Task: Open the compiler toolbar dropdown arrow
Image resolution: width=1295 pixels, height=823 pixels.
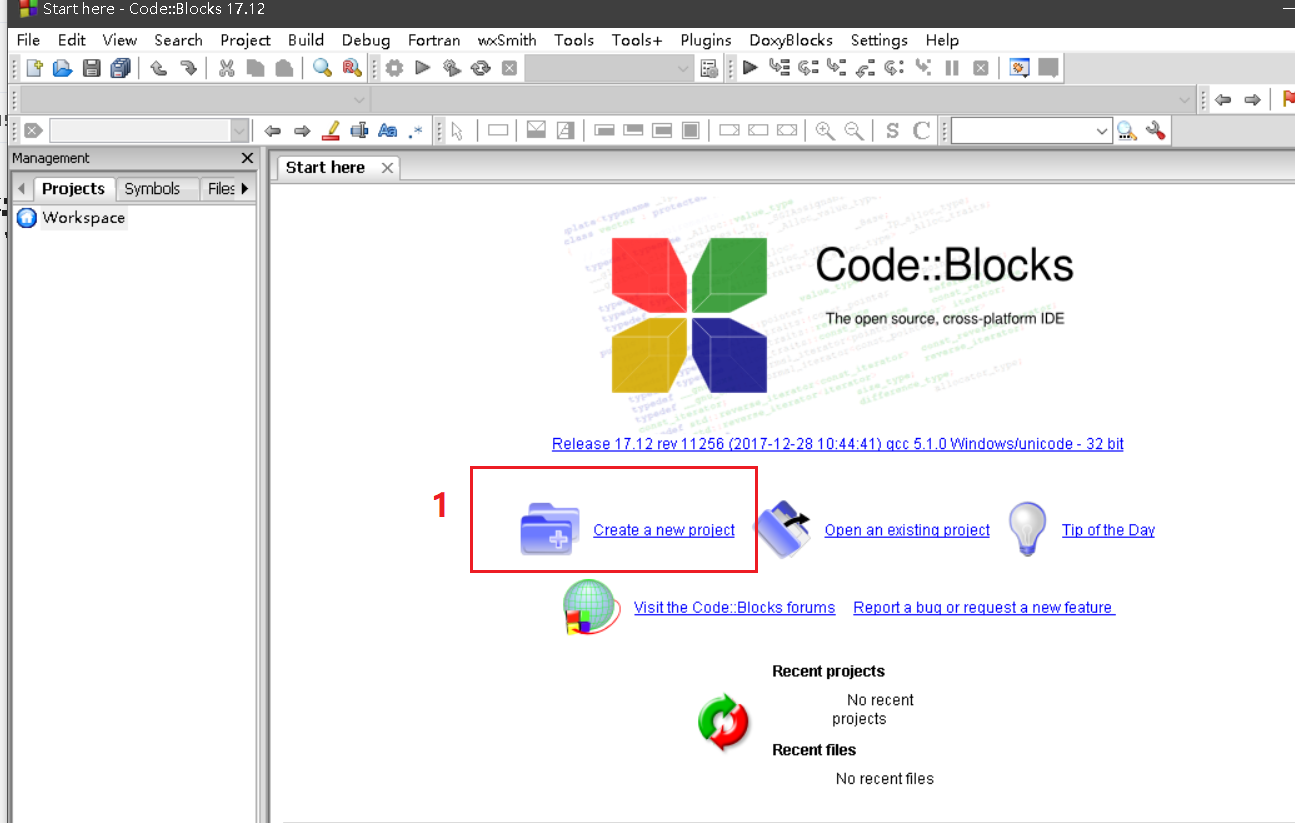Action: [x=359, y=99]
